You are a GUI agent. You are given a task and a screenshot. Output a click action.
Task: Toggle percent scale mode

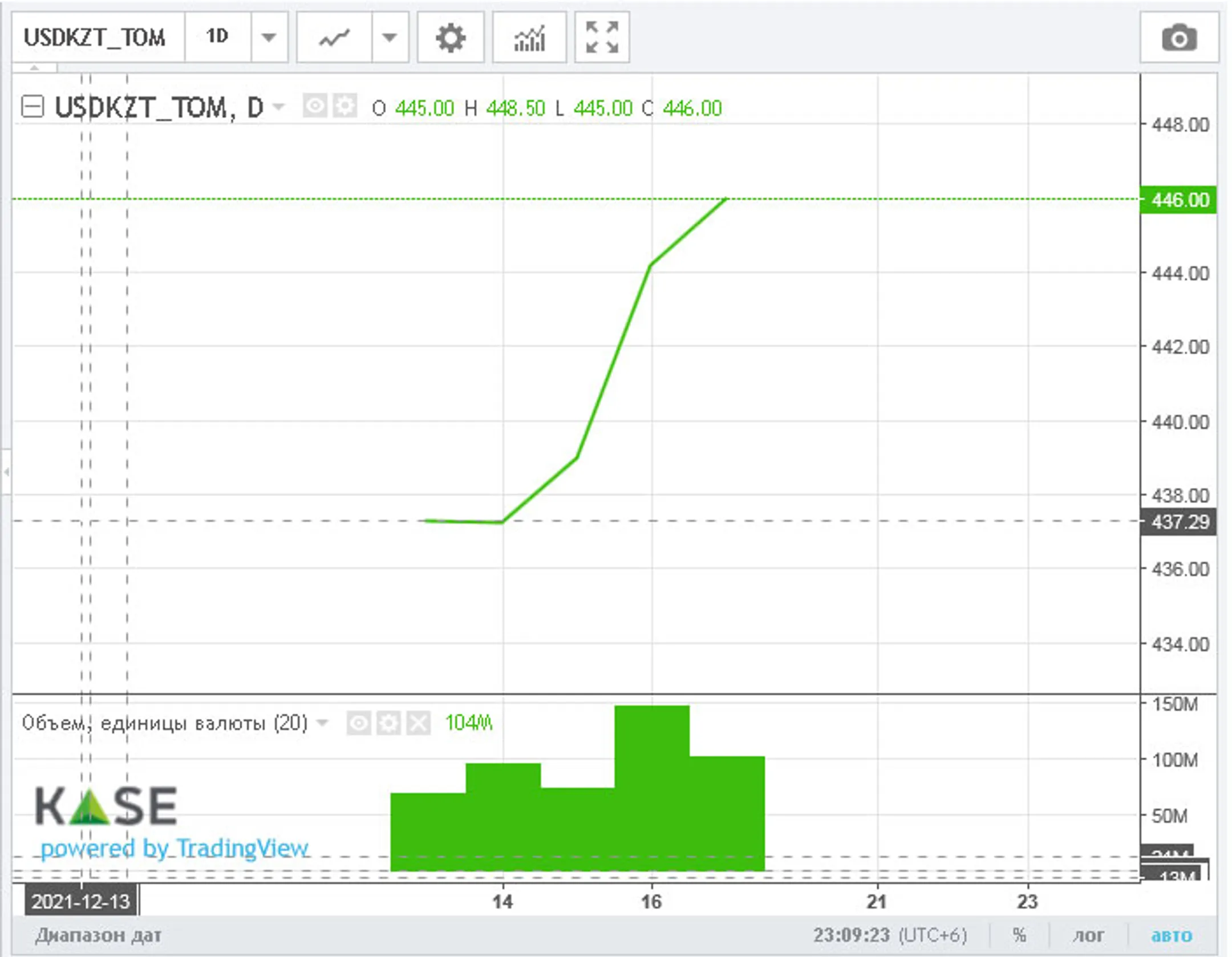click(x=1019, y=935)
